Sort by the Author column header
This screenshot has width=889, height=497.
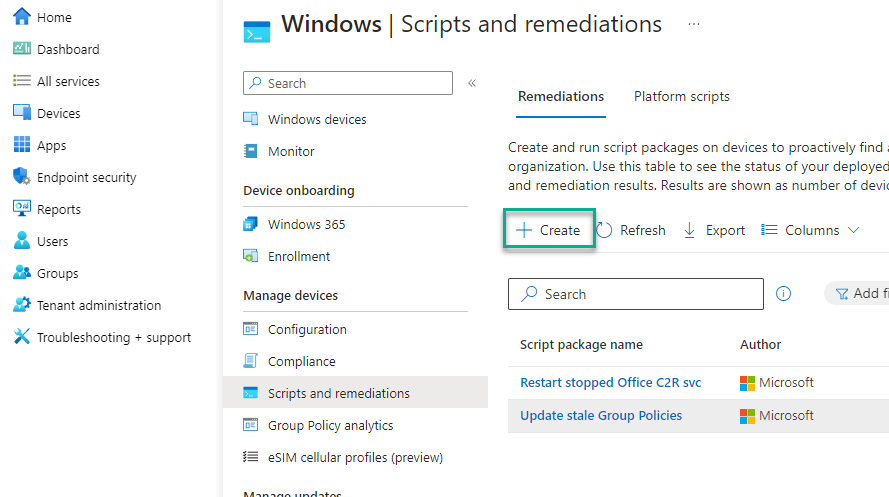click(760, 345)
